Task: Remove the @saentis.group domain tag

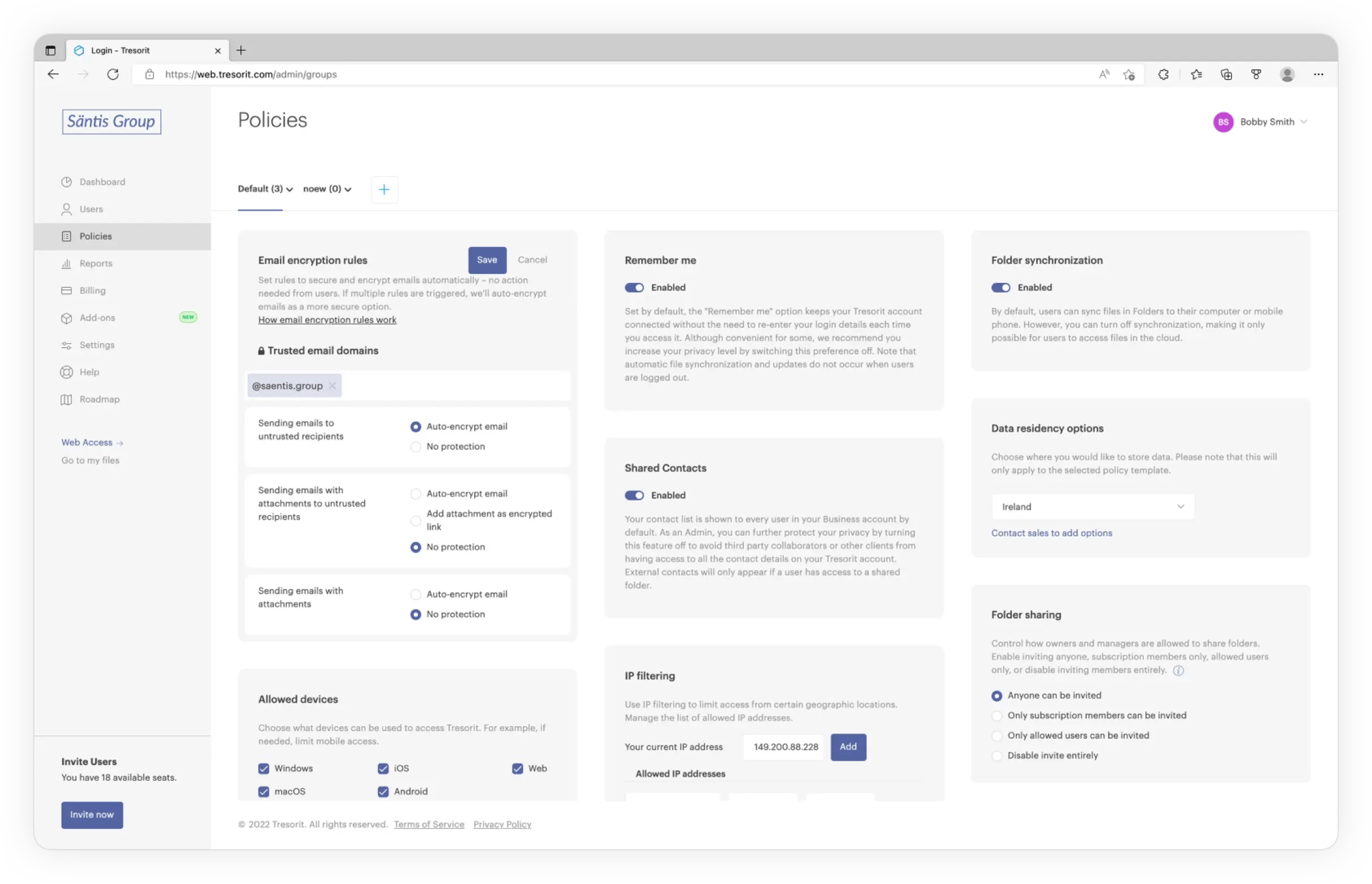Action: [x=332, y=386]
